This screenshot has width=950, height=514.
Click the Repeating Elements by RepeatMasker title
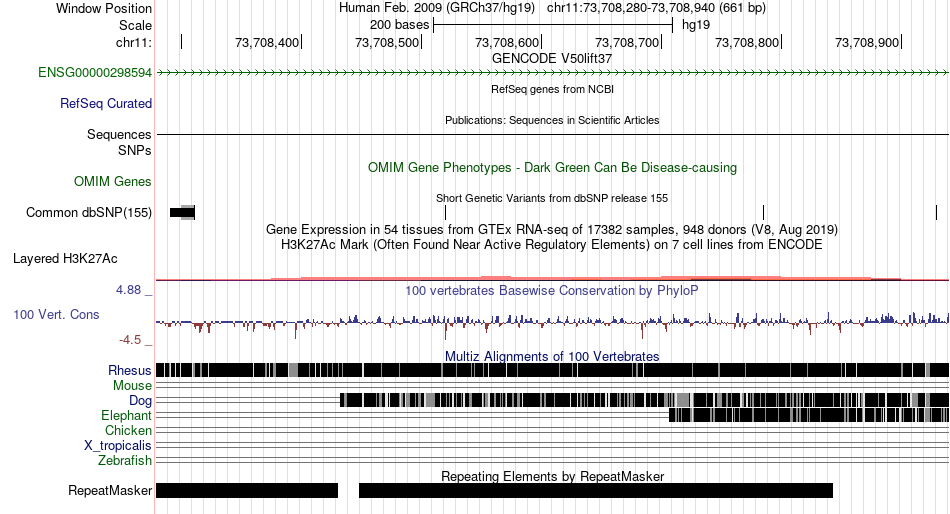coord(552,476)
